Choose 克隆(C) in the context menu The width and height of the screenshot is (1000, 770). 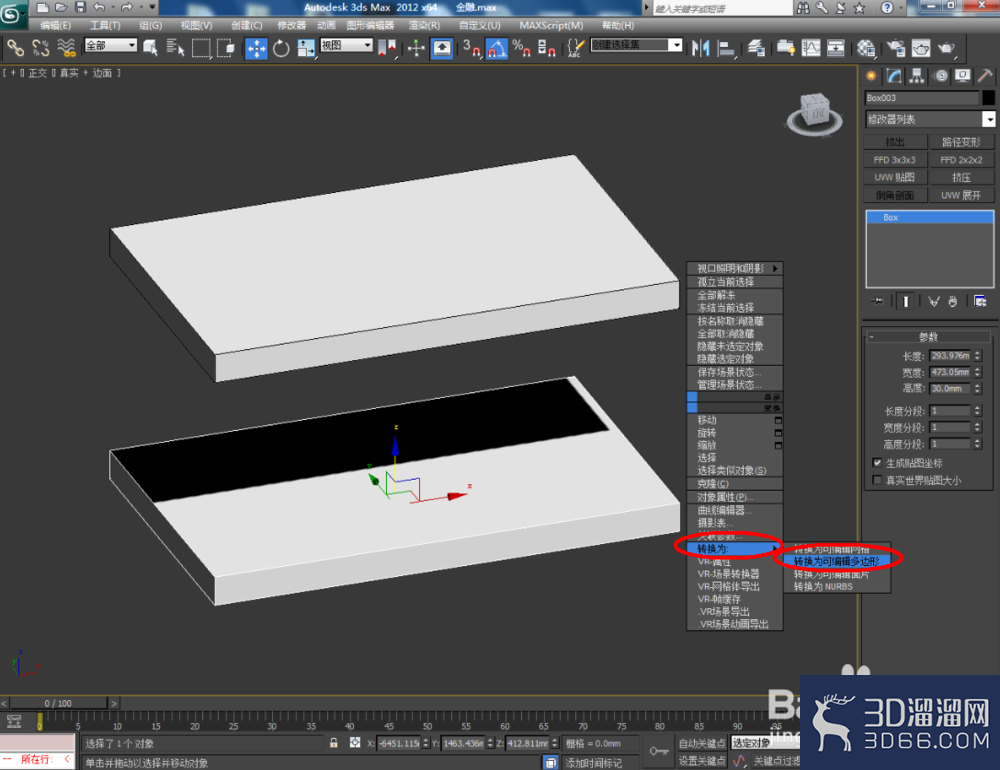(x=735, y=484)
